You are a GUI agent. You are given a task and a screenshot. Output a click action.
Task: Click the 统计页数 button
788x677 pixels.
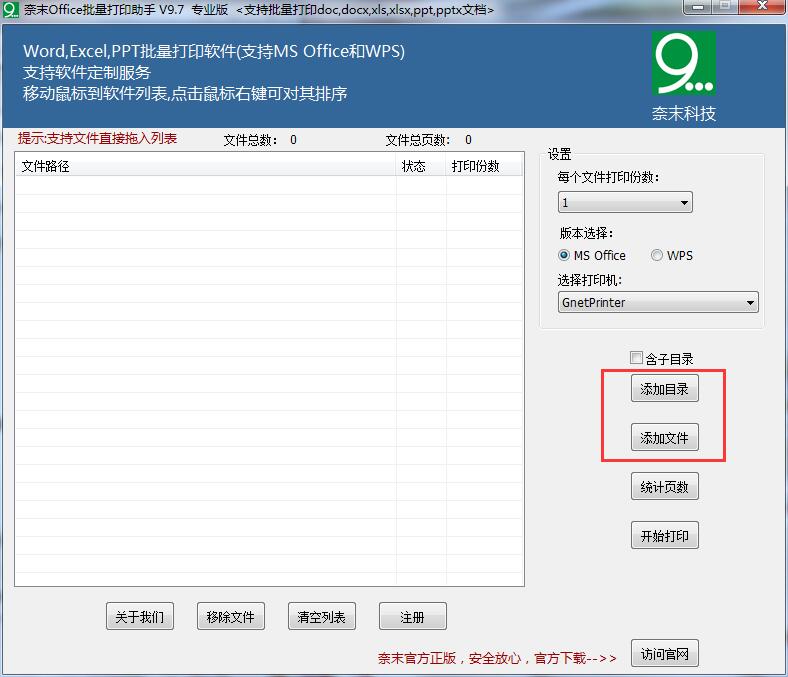point(664,487)
